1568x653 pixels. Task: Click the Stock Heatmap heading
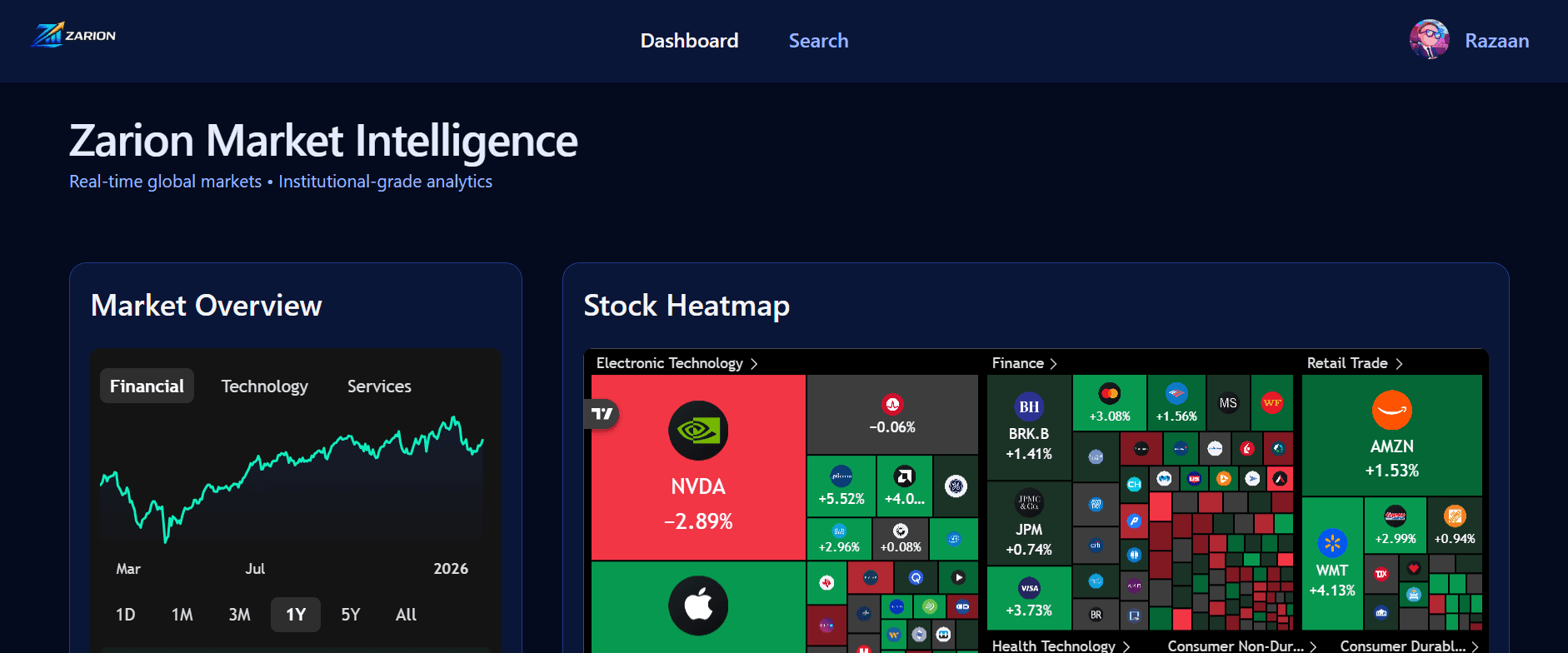pos(687,306)
